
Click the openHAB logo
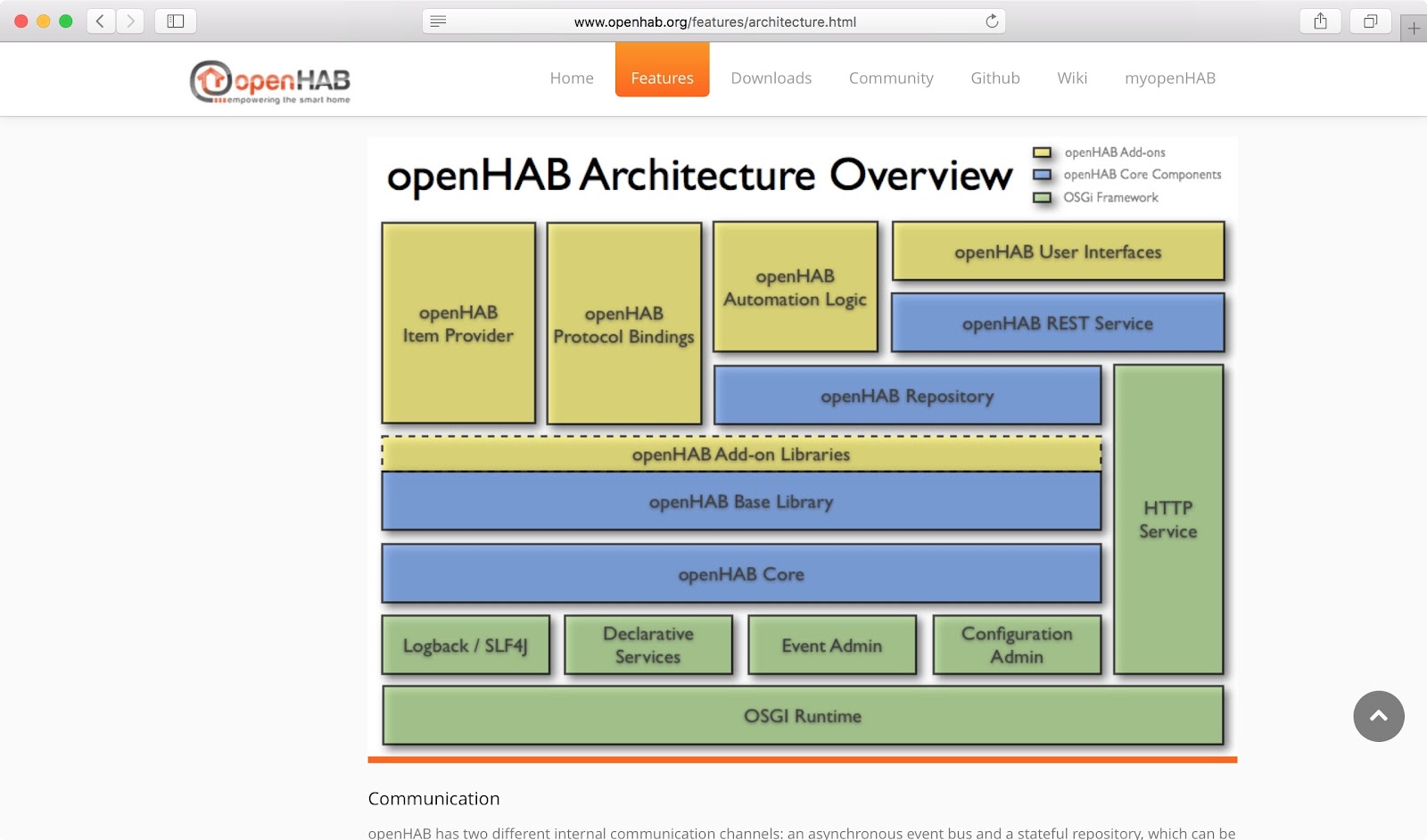[x=270, y=82]
